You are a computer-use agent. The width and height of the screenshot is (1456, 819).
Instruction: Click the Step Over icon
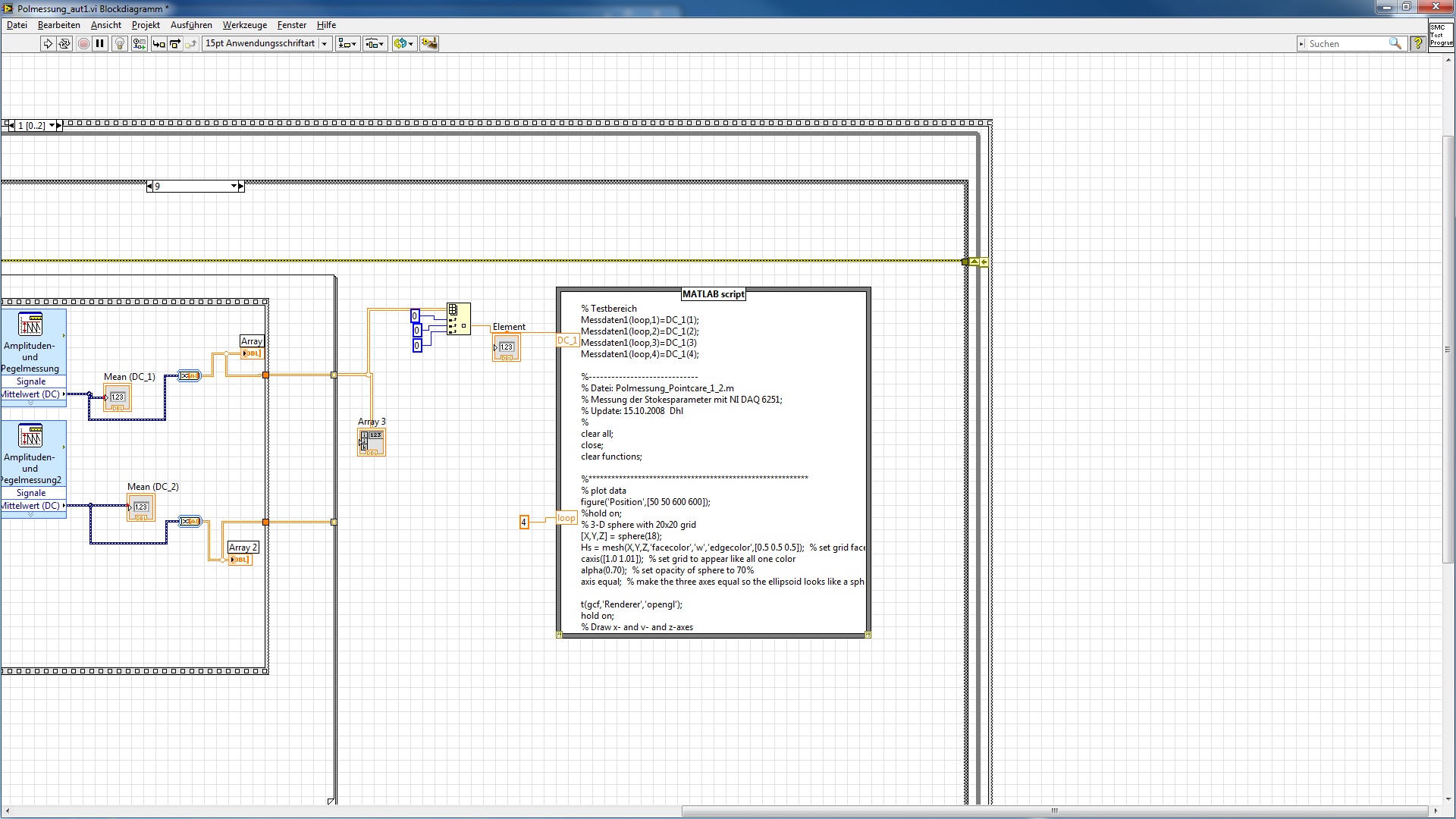point(175,44)
